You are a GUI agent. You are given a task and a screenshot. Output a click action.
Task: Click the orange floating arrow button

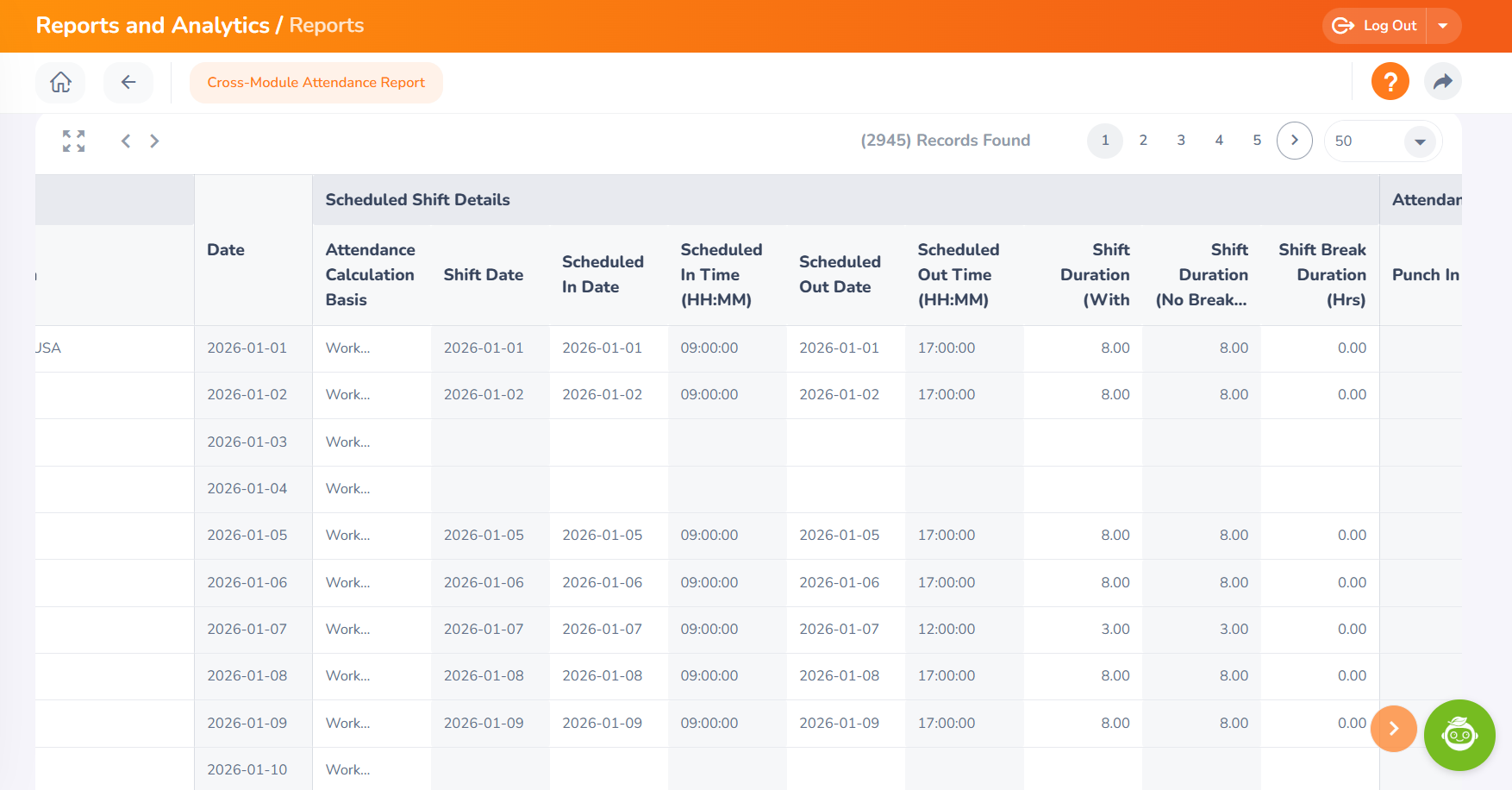(1393, 729)
